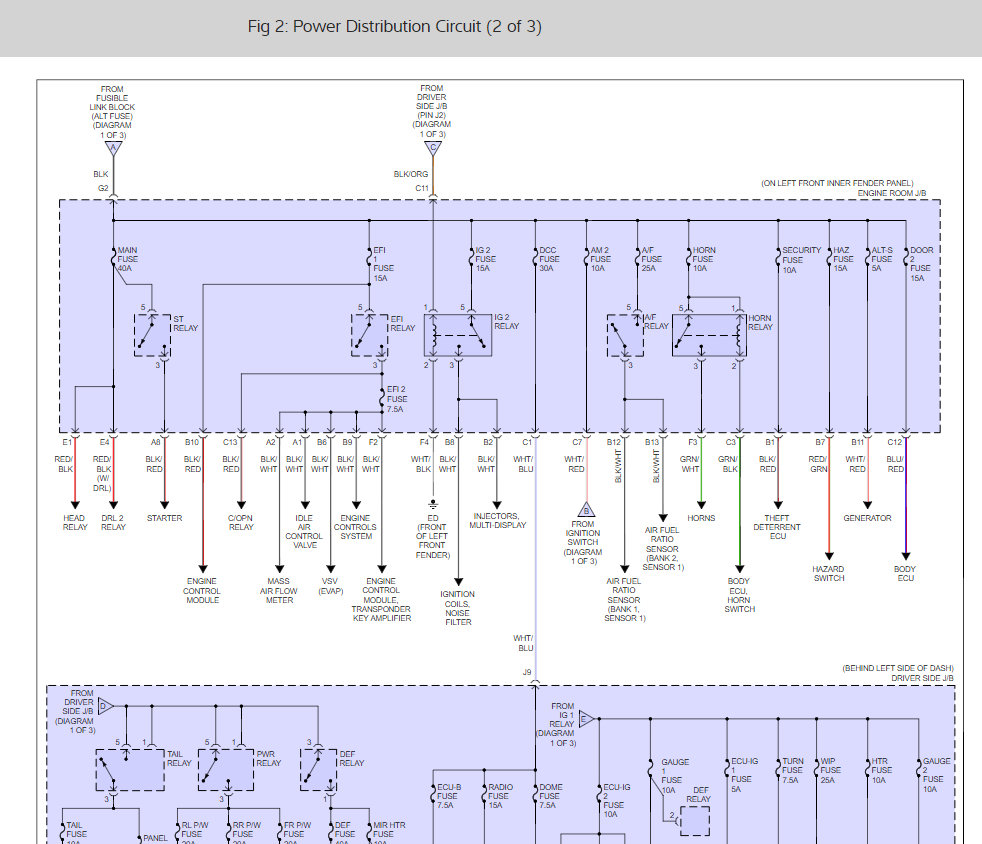This screenshot has height=844, width=982.
Task: Click the 'HORNS' destination label
Action: (x=701, y=518)
